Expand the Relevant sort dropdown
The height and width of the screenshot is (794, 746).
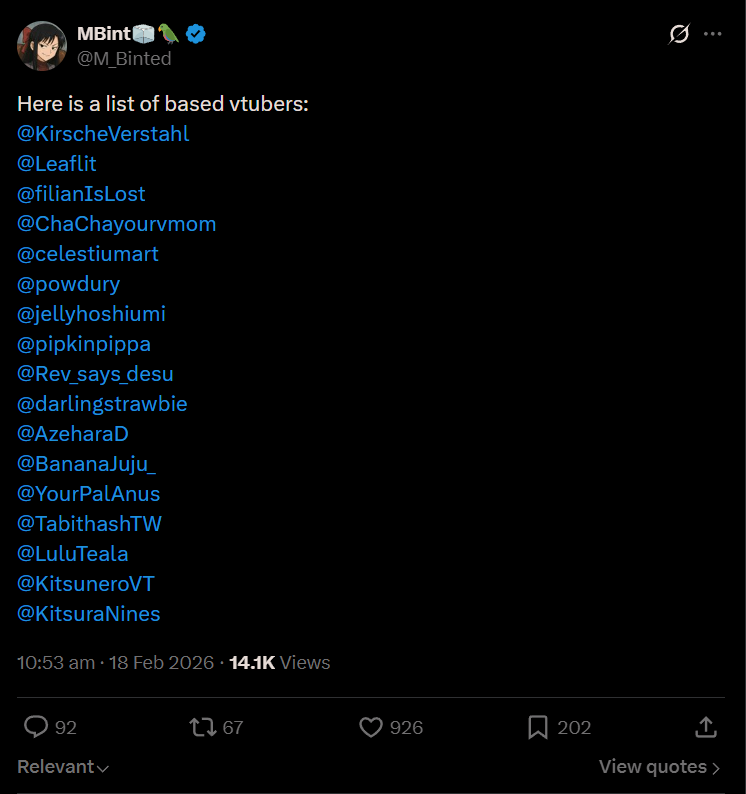[63, 767]
